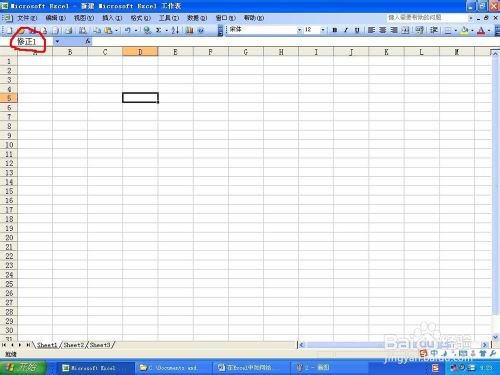Align cell text right
Screen dimensions: 500x375
[x=394, y=30]
